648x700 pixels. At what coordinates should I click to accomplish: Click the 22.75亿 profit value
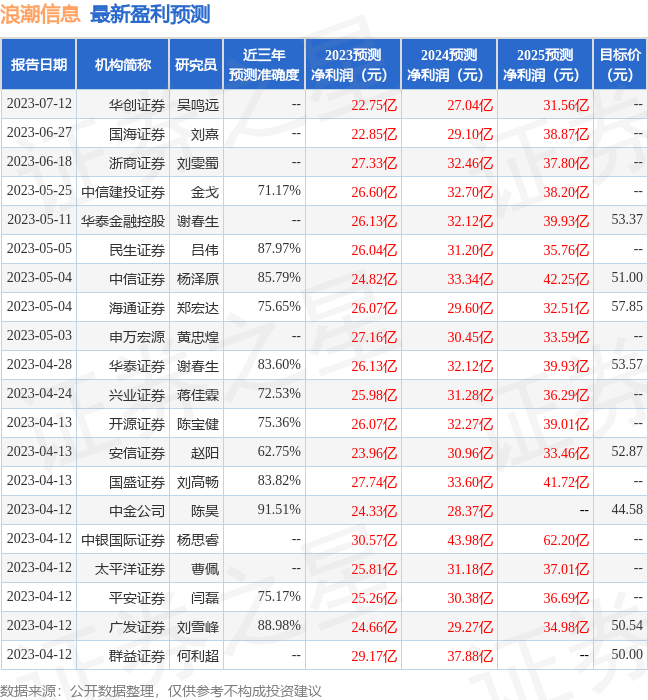[374, 105]
